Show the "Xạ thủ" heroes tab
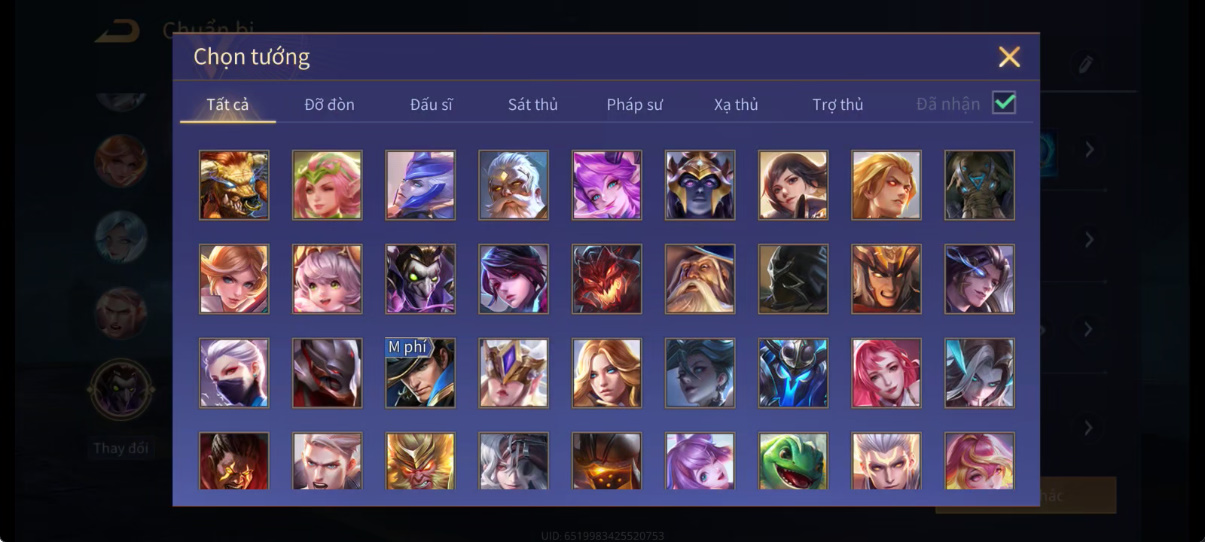This screenshot has height=542, width=1205. (736, 104)
